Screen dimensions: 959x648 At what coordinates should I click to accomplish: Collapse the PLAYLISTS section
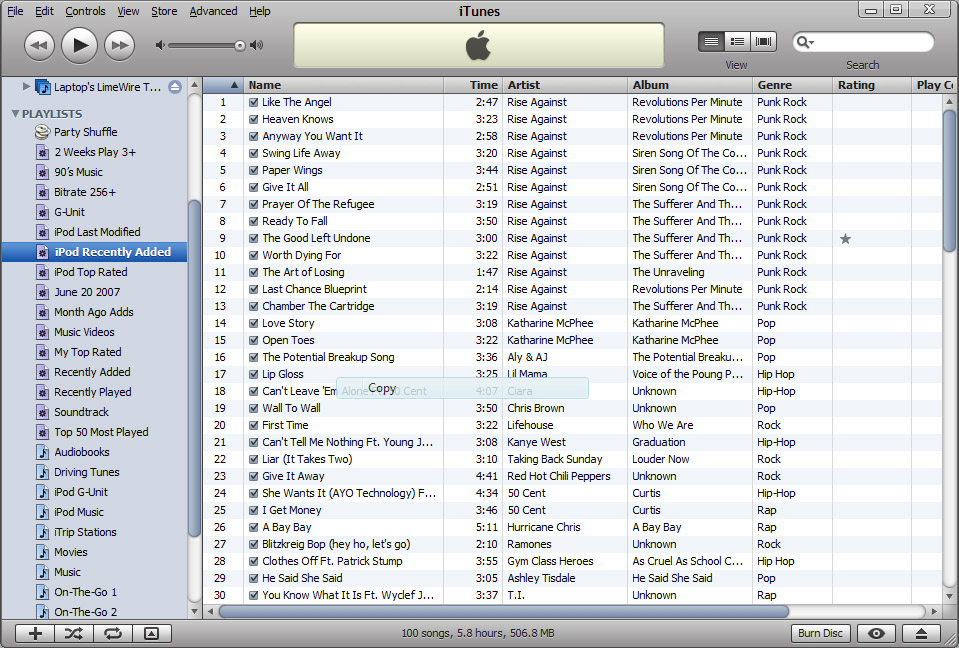point(15,114)
